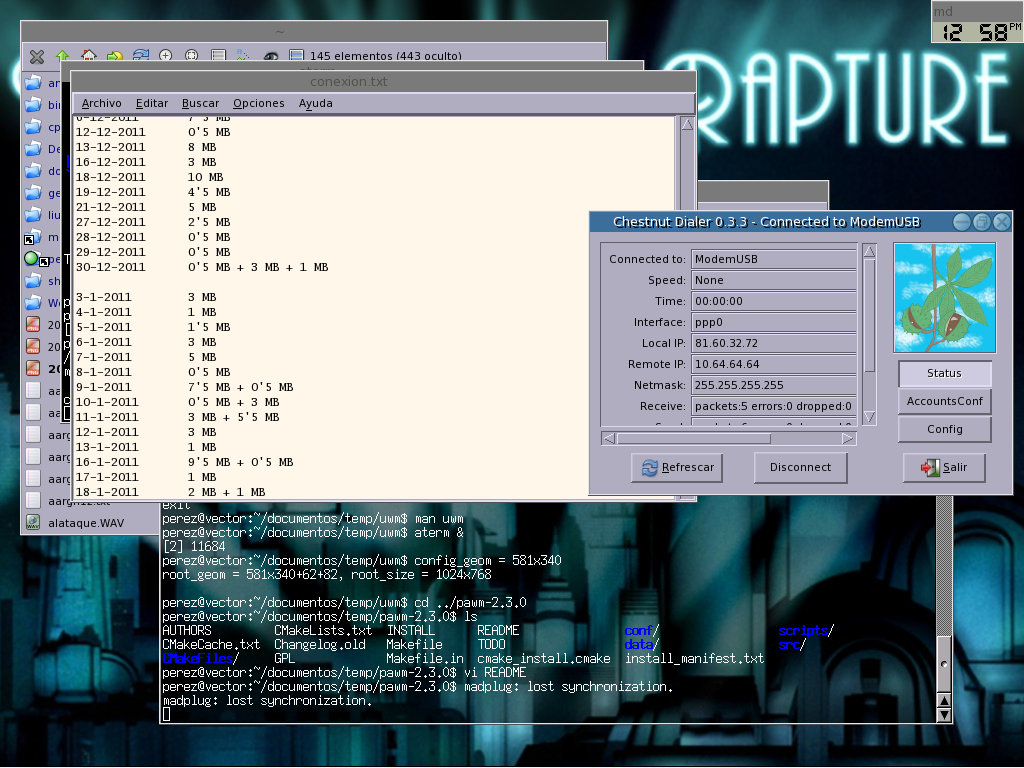Open the Editar menu
The width and height of the screenshot is (1024, 768).
coord(152,103)
